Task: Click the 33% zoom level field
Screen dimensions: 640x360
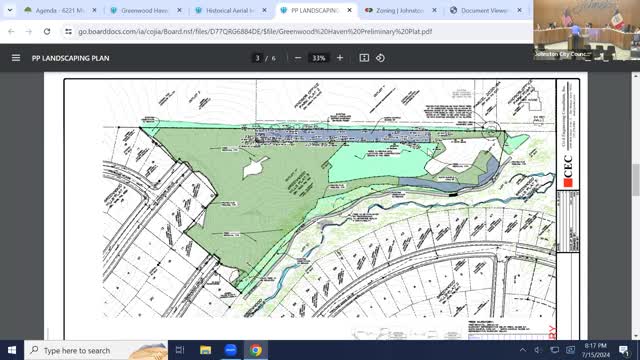Action: 319,58
